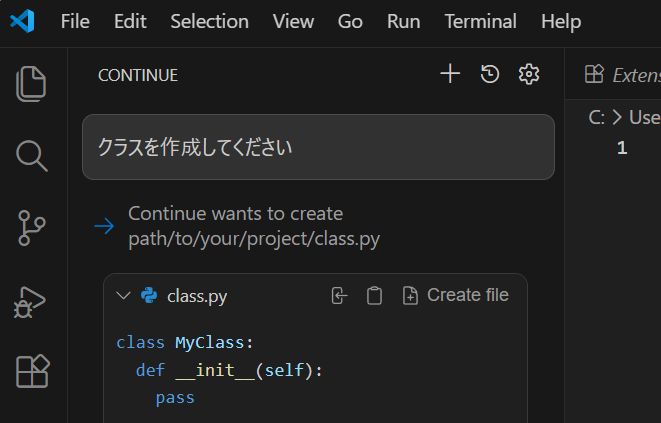The image size is (661, 423).
Task: Open the Terminal menu
Action: click(480, 21)
